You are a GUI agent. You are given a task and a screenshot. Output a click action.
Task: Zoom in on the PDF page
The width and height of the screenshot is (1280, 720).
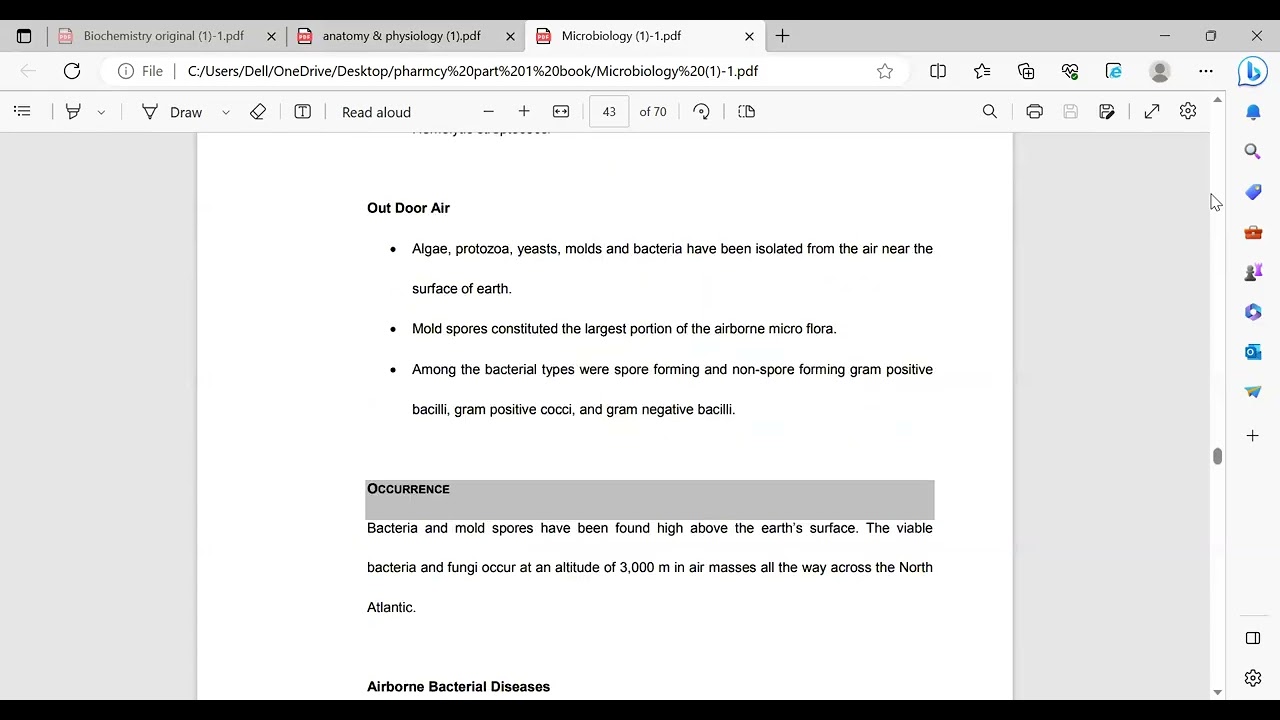(x=524, y=112)
